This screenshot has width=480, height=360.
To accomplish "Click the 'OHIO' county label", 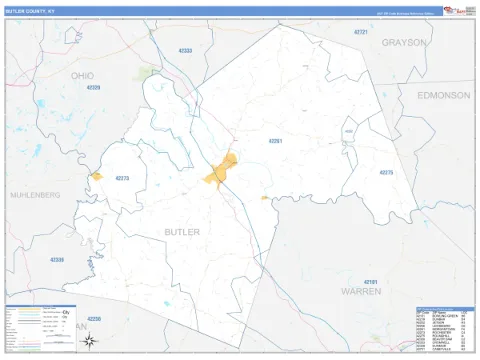I will pyautogui.click(x=82, y=76).
